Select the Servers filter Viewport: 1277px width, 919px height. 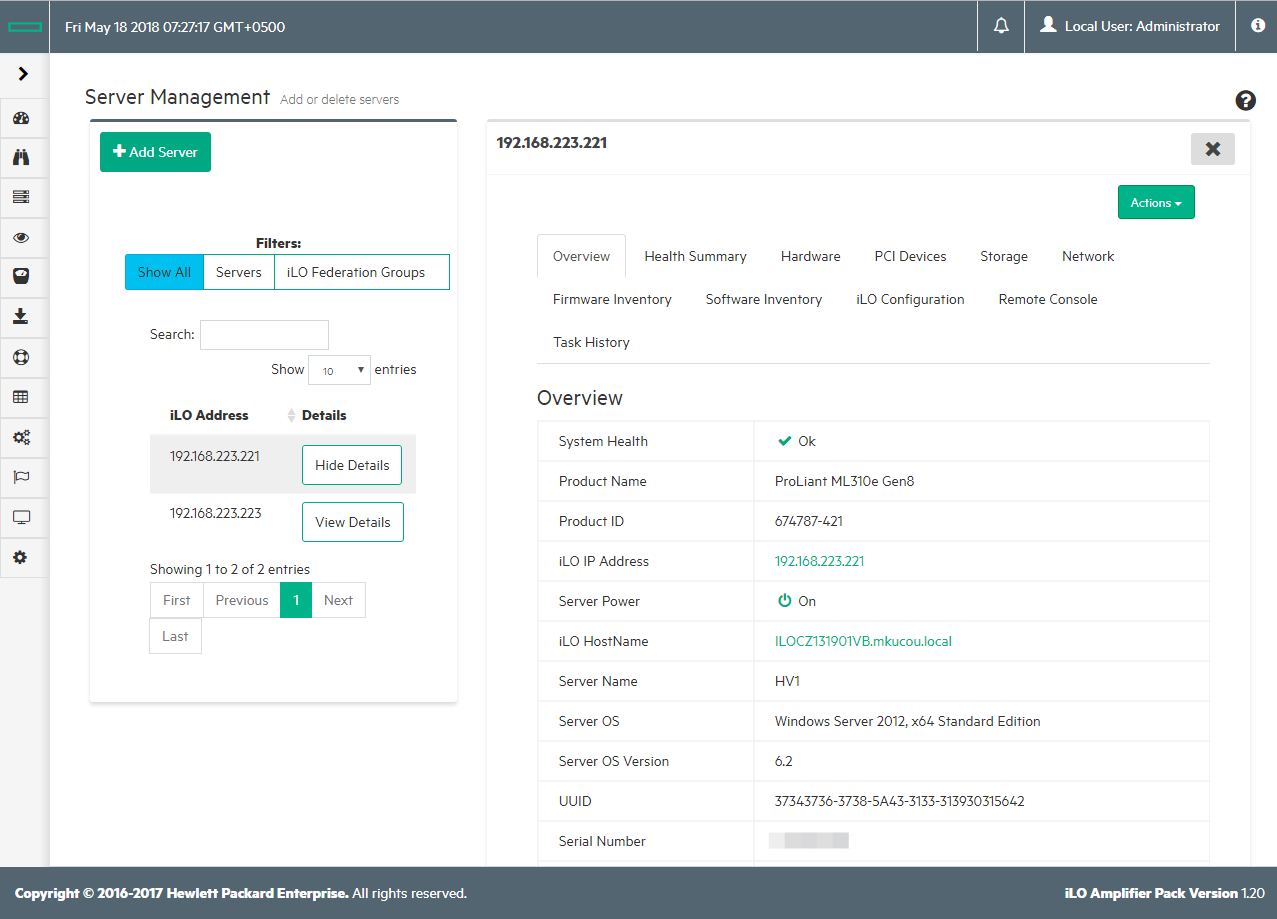point(239,272)
